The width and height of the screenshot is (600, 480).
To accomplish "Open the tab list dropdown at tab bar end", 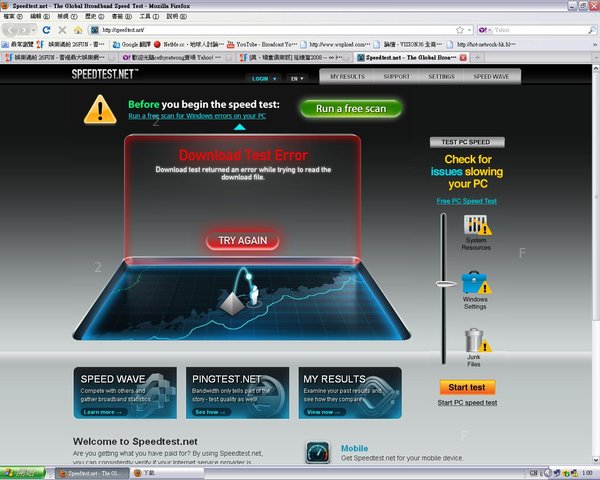I will pyautogui.click(x=596, y=57).
